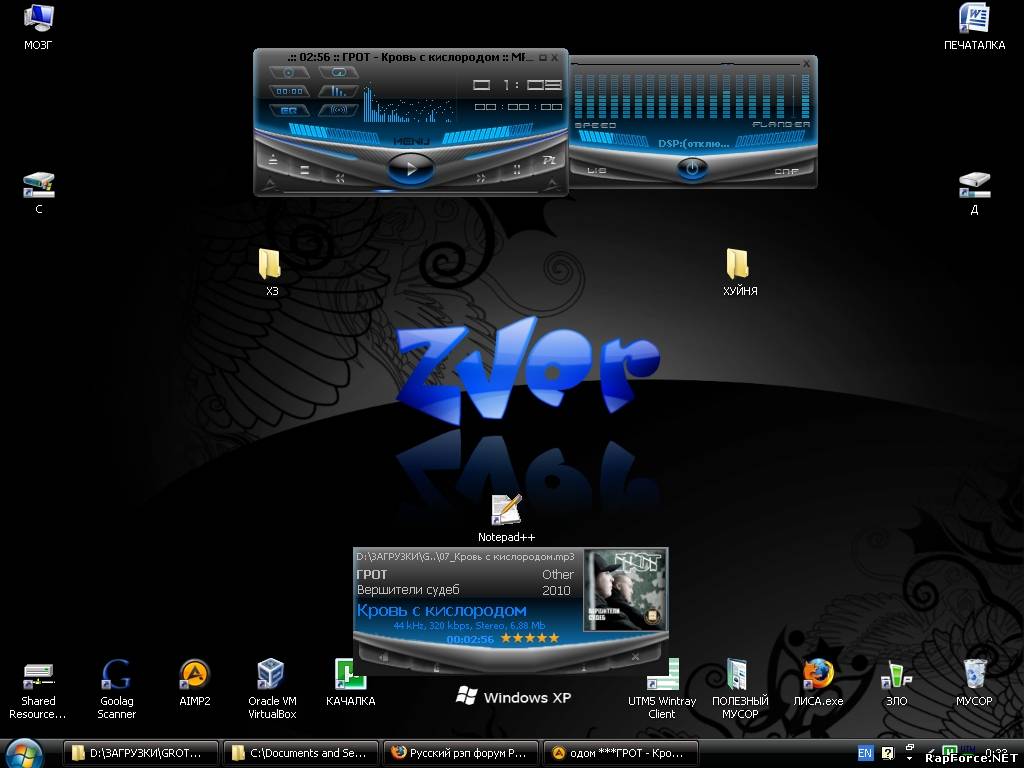
Task: Switch to C:\Documents and Se... taskbar window
Action: point(301,753)
